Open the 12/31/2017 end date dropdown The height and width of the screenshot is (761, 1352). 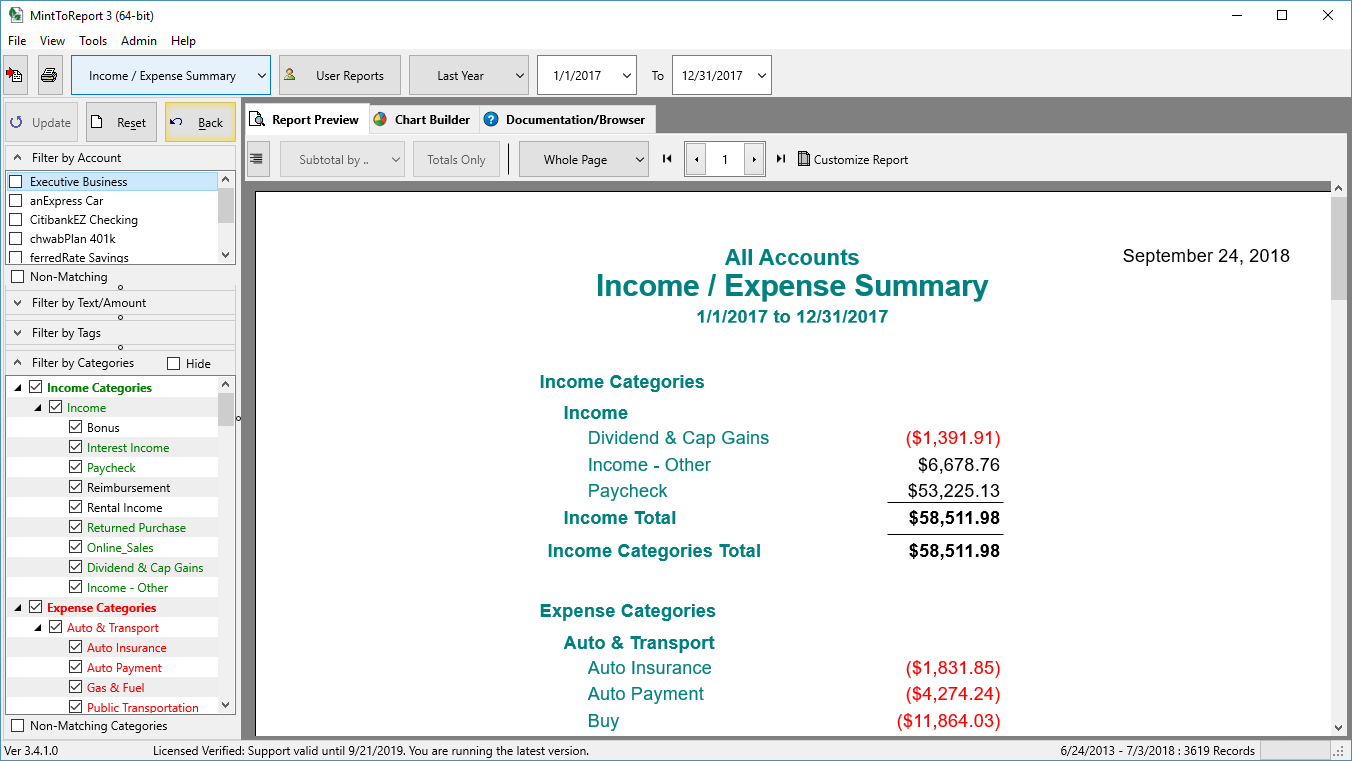coord(722,75)
